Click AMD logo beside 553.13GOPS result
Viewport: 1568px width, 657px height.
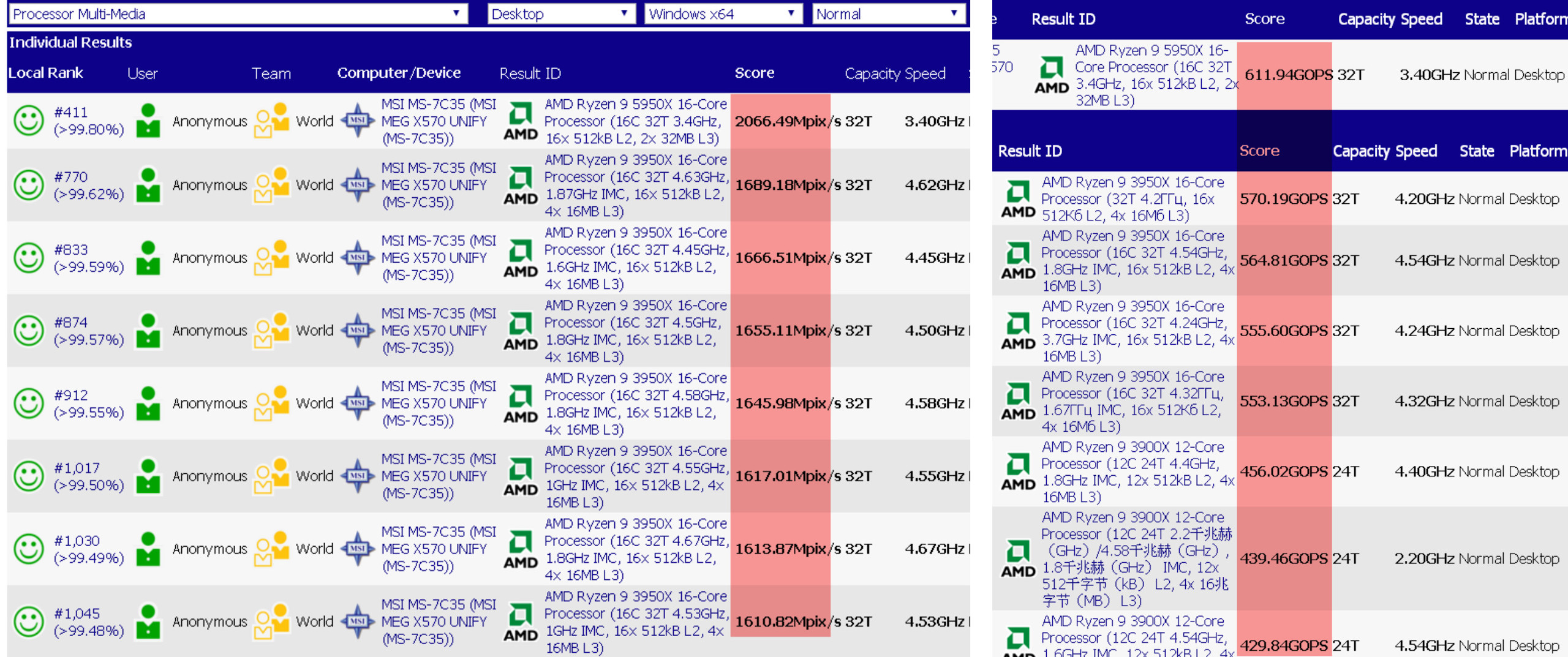pos(1018,402)
